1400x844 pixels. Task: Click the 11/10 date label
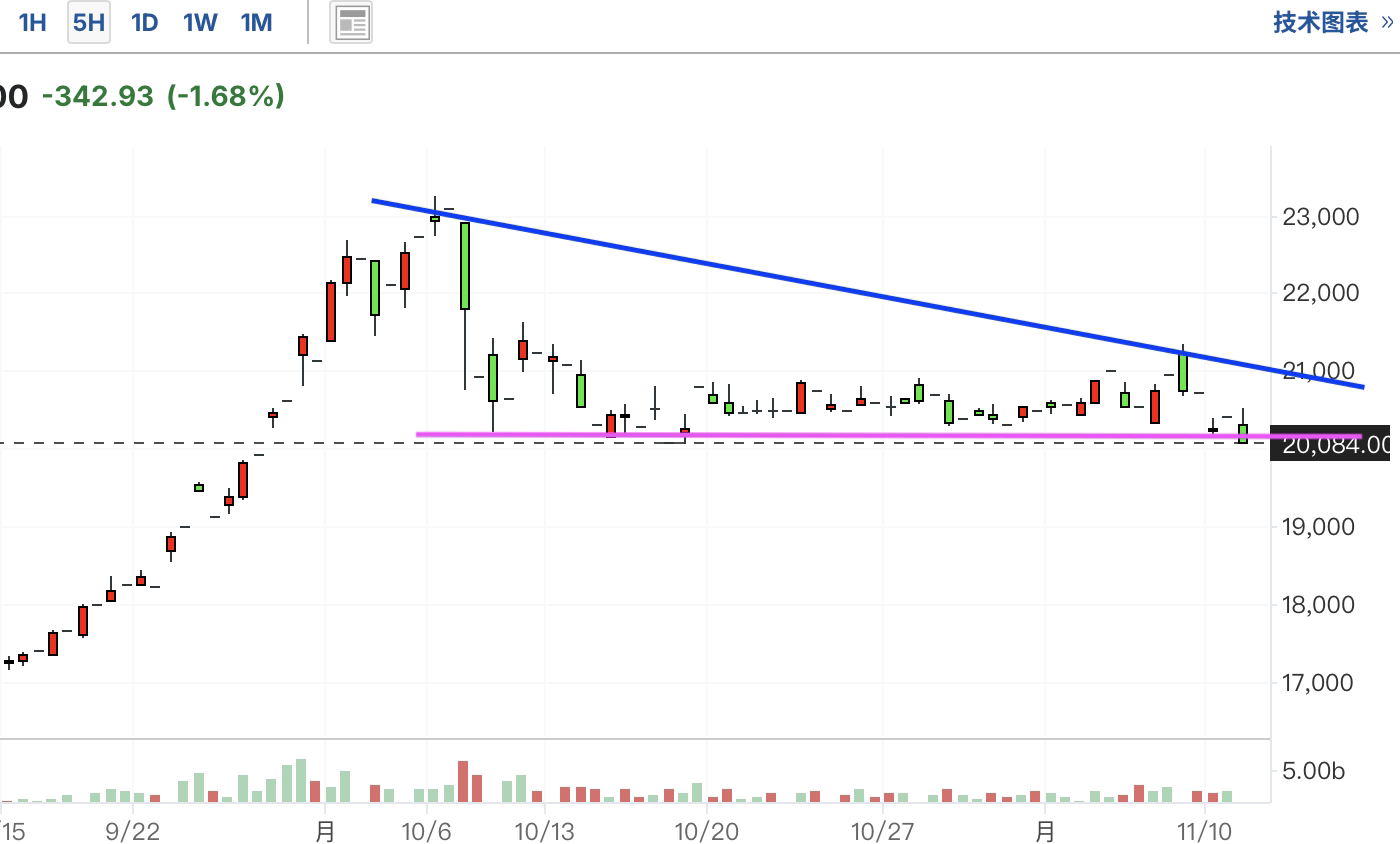click(1204, 831)
